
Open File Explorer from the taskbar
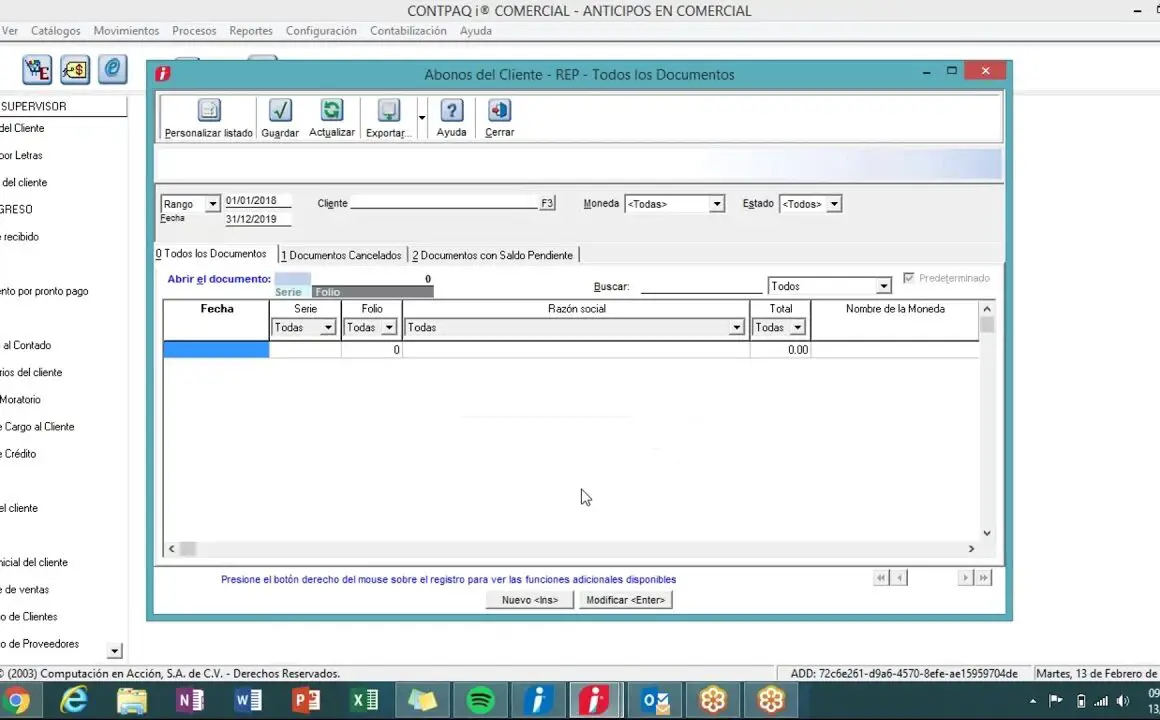[132, 700]
